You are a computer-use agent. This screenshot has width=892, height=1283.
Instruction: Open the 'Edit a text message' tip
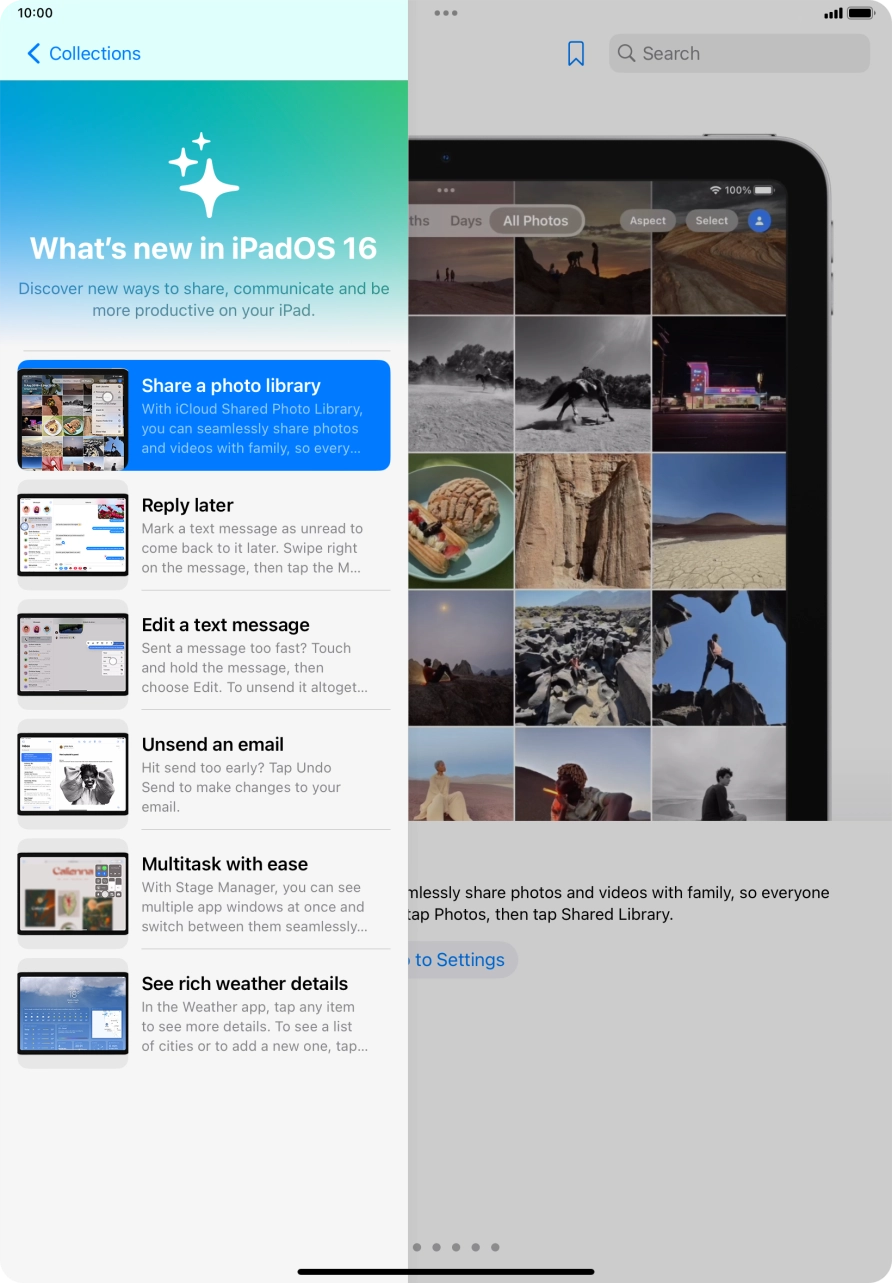pyautogui.click(x=251, y=654)
